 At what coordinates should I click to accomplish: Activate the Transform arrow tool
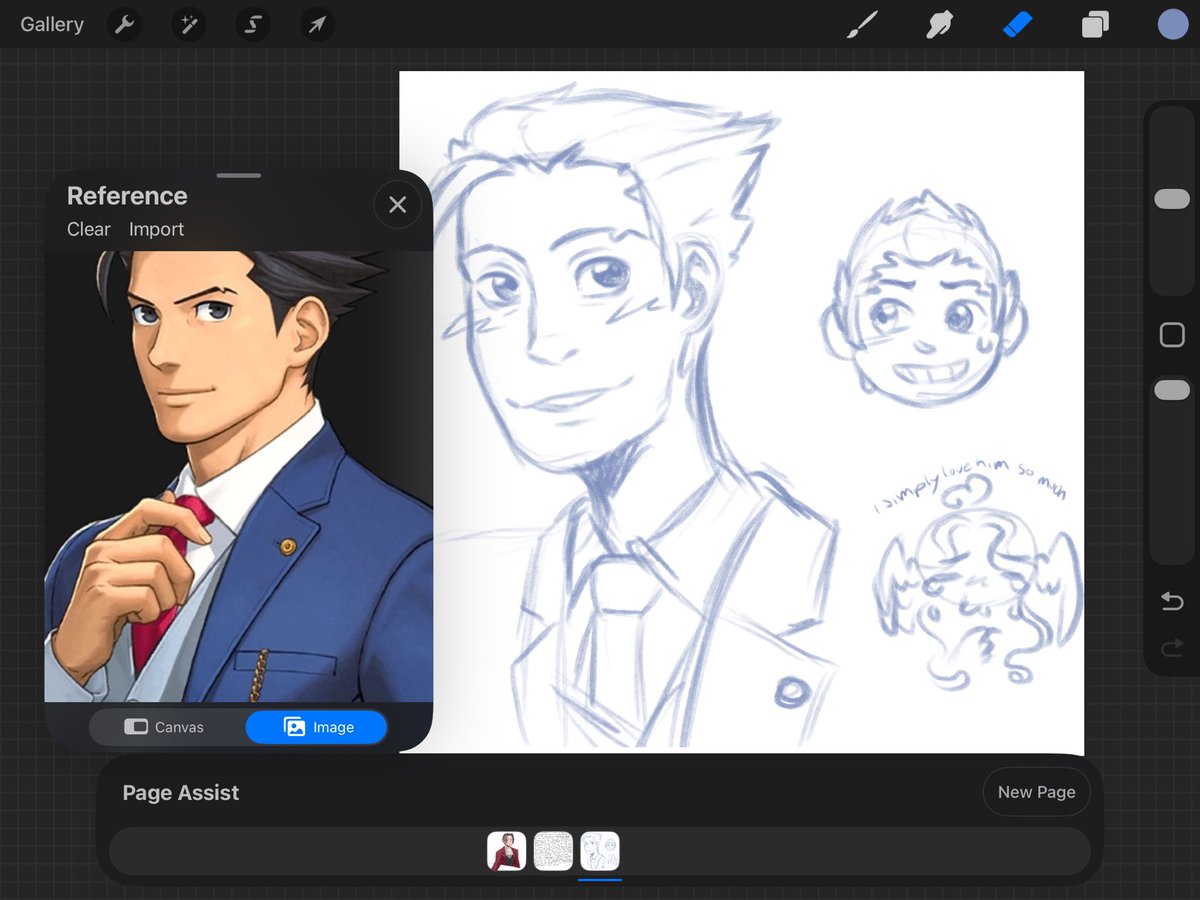[317, 25]
